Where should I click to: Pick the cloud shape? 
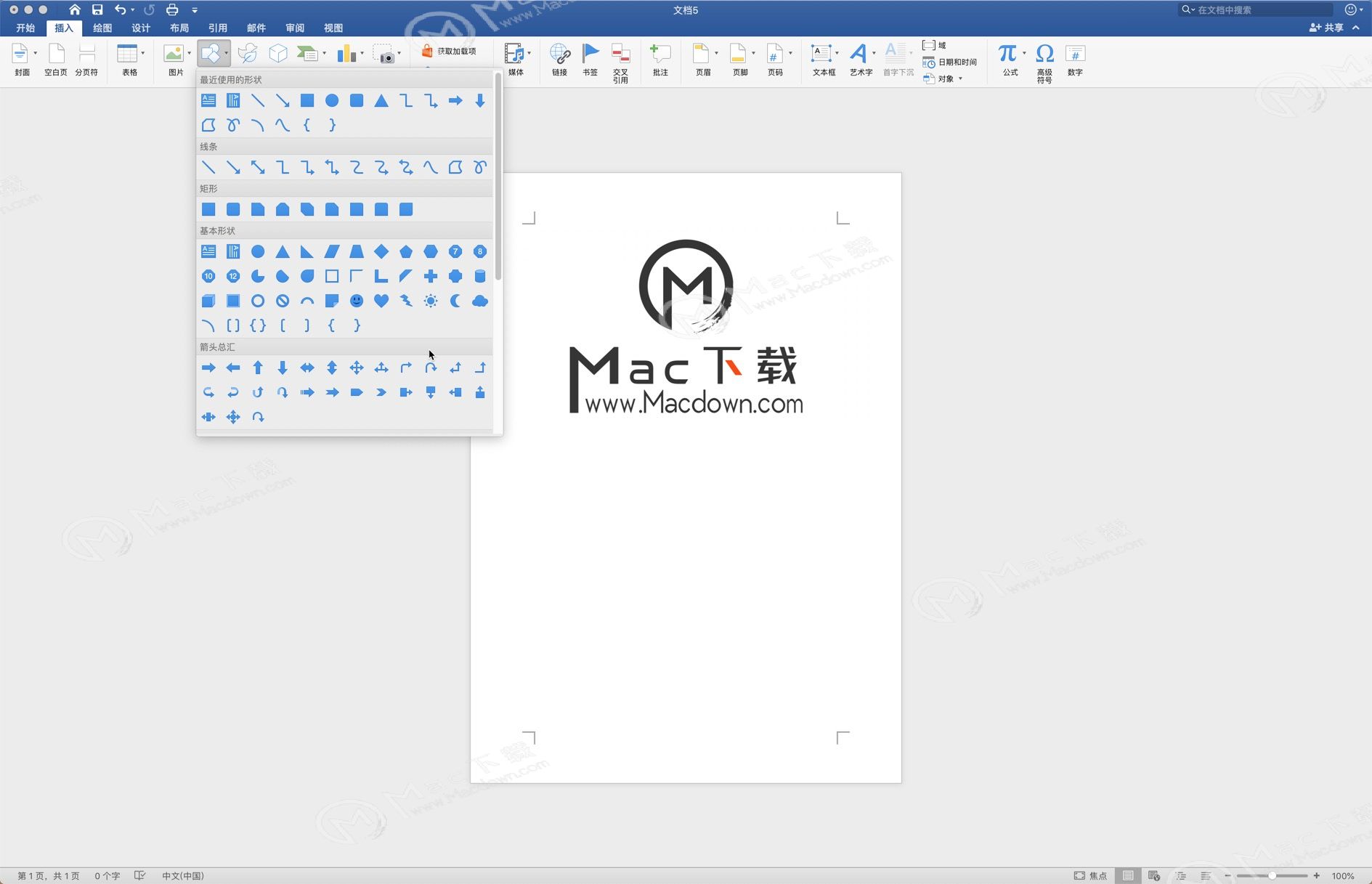pyautogui.click(x=480, y=301)
